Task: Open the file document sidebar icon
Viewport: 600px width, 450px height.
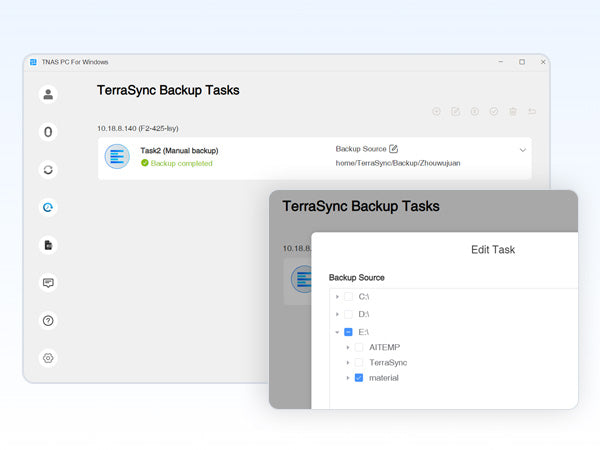Action: click(48, 245)
